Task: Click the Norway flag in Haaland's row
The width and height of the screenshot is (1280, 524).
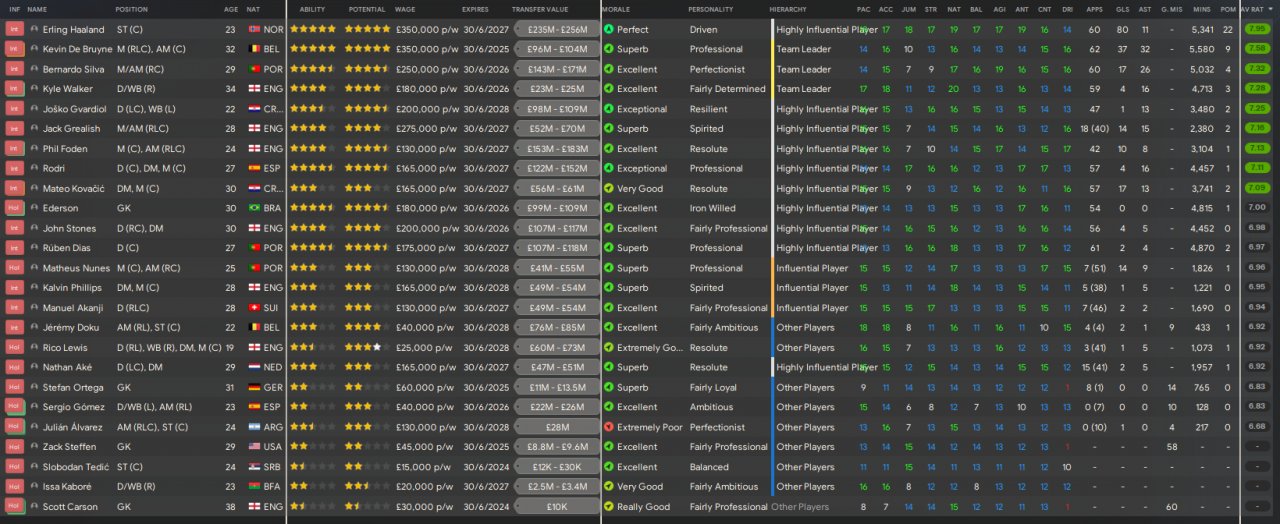Action: coord(254,30)
